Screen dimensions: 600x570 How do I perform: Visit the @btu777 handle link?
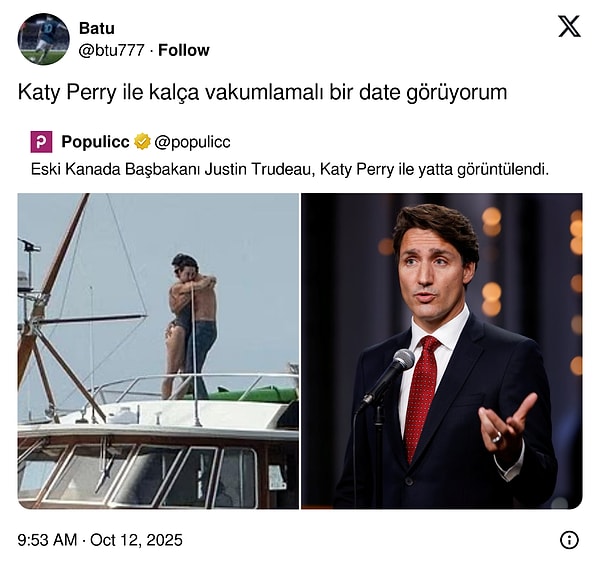point(111,50)
